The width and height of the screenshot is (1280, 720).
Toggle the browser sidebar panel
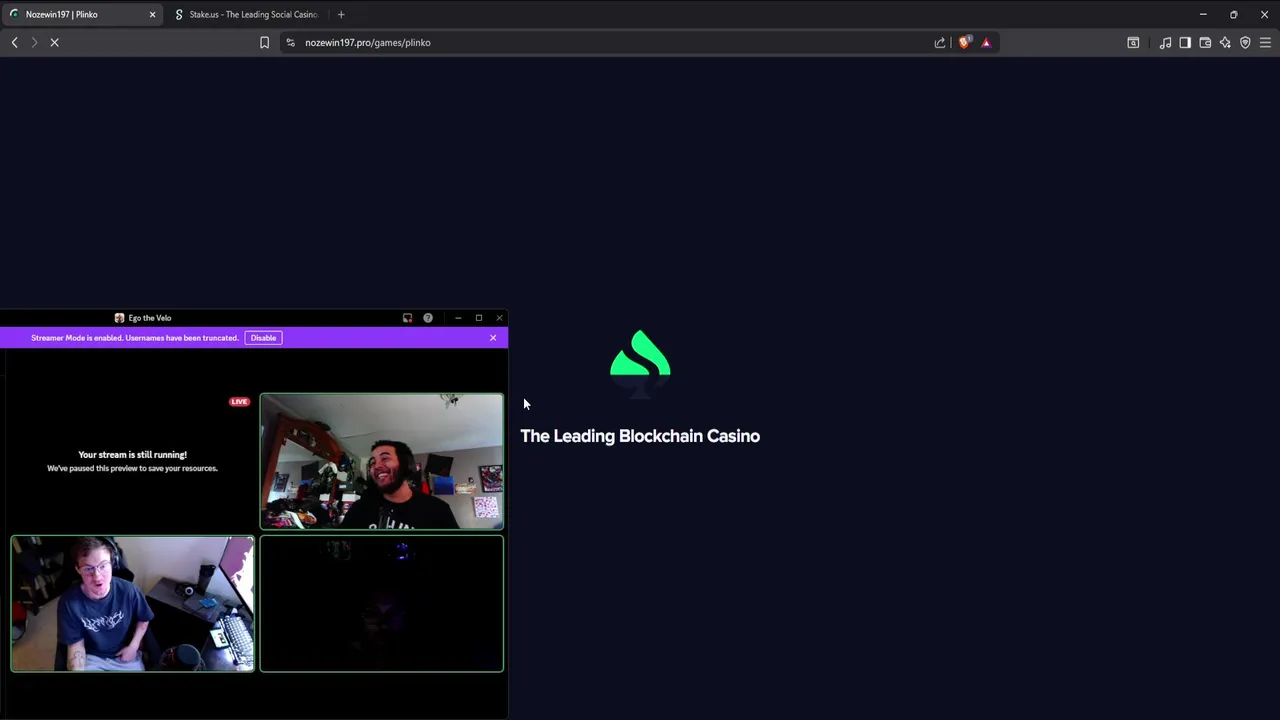1185,42
